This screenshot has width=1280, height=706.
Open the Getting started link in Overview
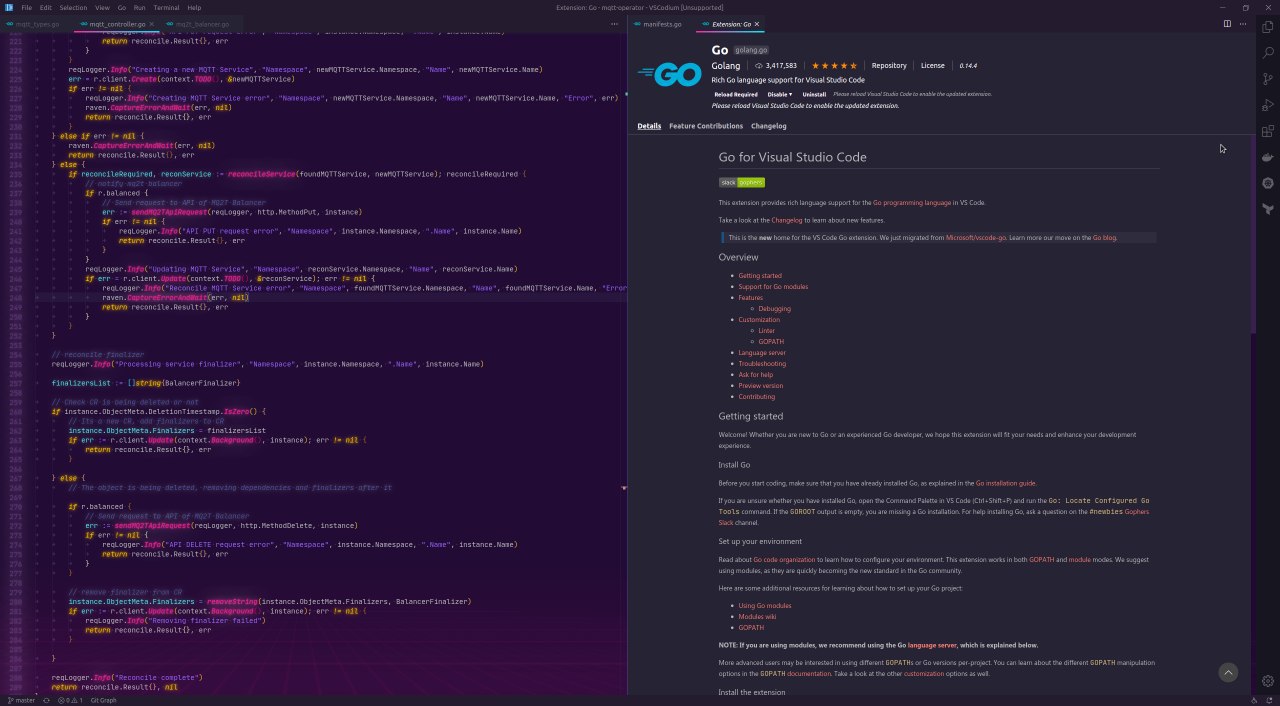pos(760,276)
